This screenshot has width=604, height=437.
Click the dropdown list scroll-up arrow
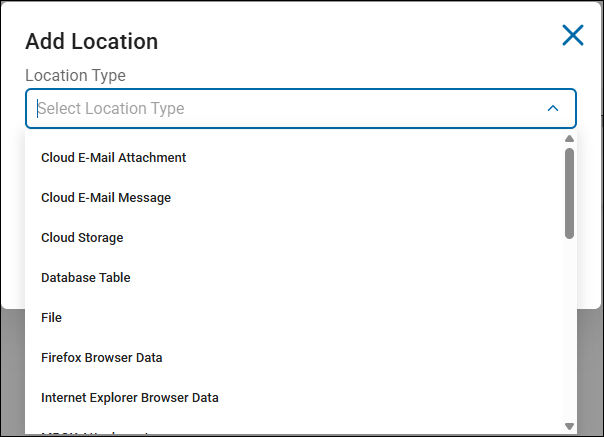tap(569, 139)
